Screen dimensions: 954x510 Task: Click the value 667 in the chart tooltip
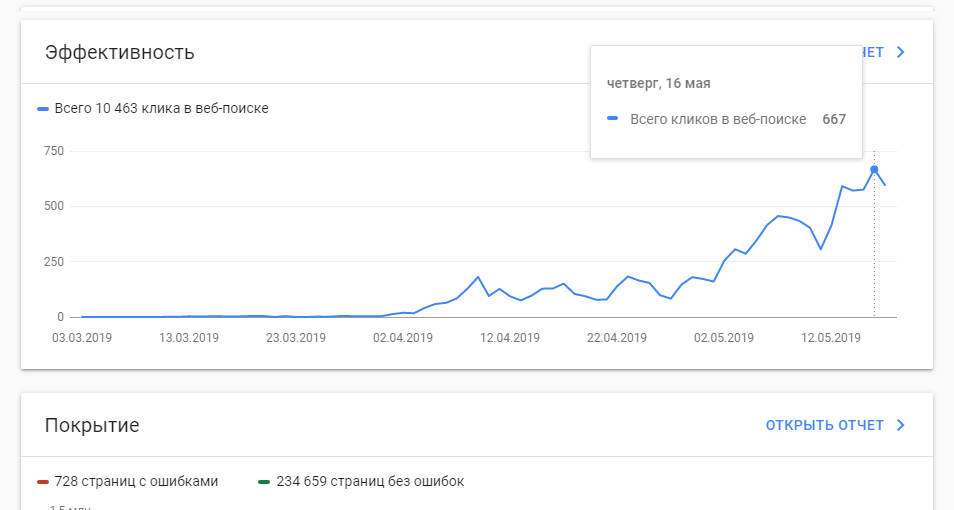click(834, 119)
